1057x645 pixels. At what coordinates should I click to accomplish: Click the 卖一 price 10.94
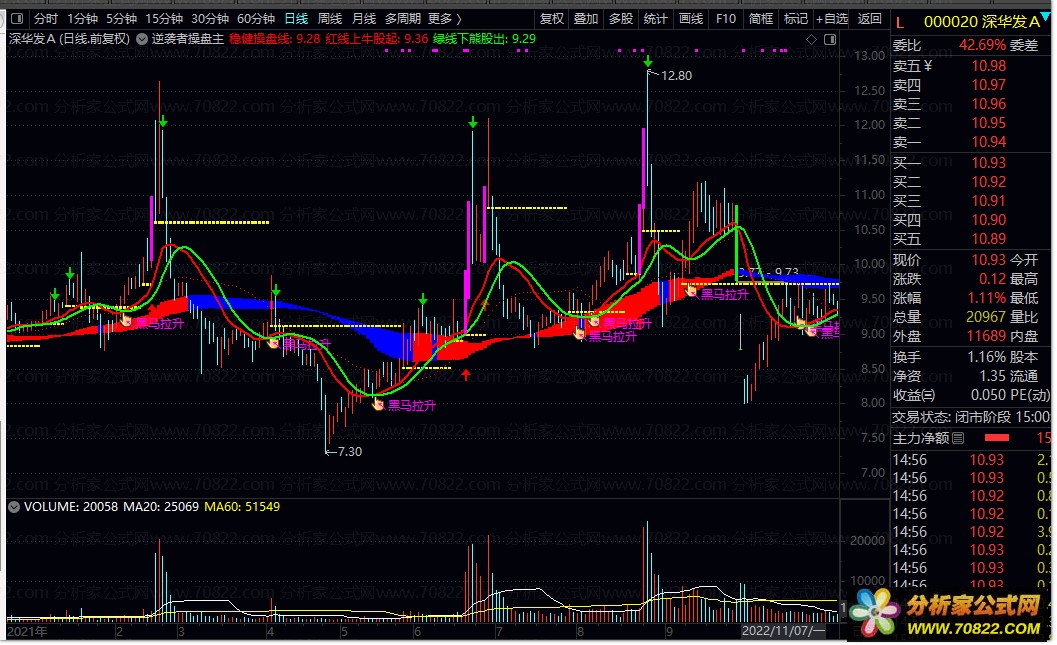[988, 142]
